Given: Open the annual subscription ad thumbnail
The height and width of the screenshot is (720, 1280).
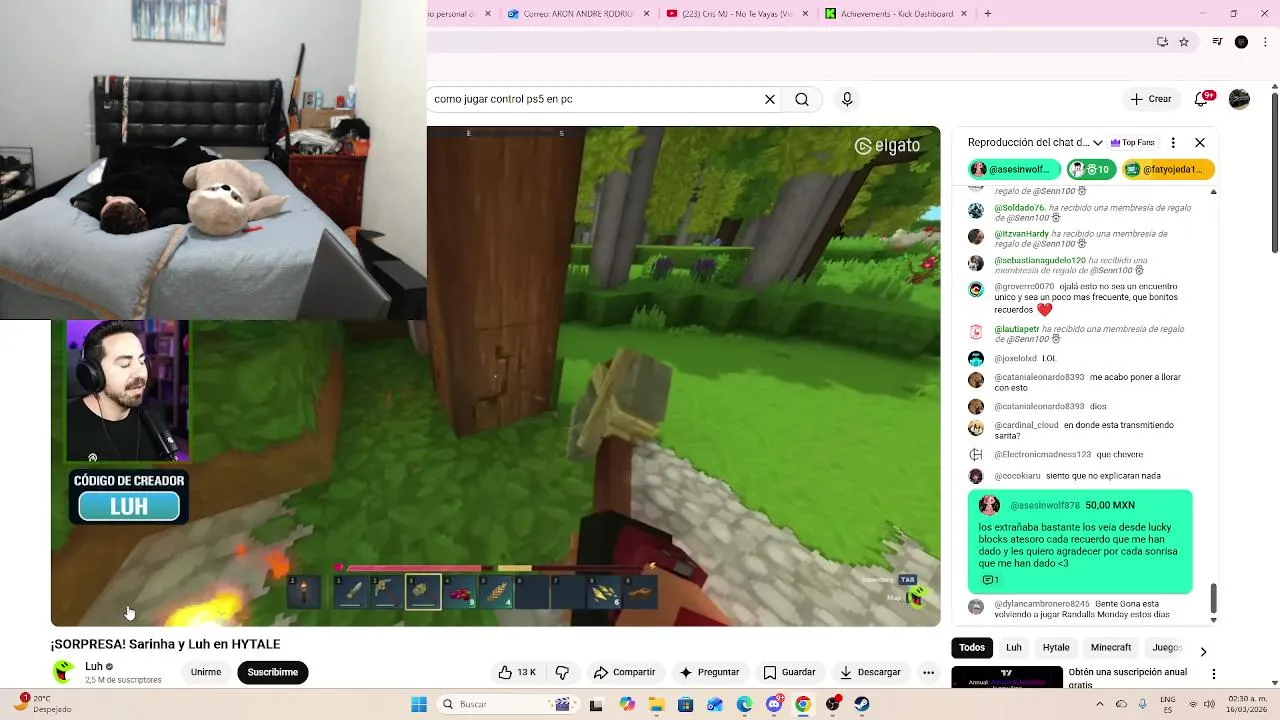Looking at the screenshot, I should pyautogui.click(x=1007, y=677).
